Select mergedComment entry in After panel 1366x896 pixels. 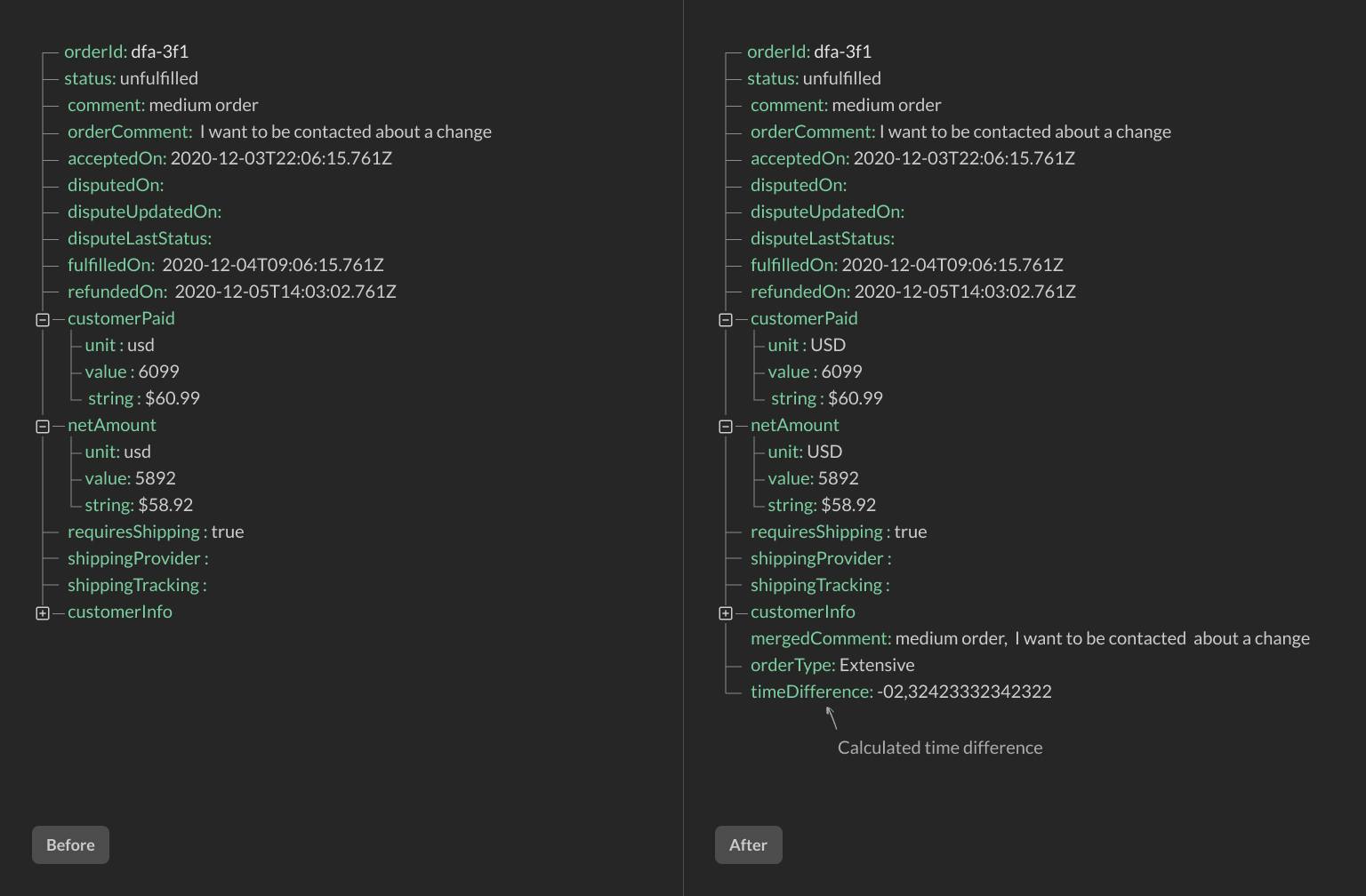pyautogui.click(x=1029, y=638)
